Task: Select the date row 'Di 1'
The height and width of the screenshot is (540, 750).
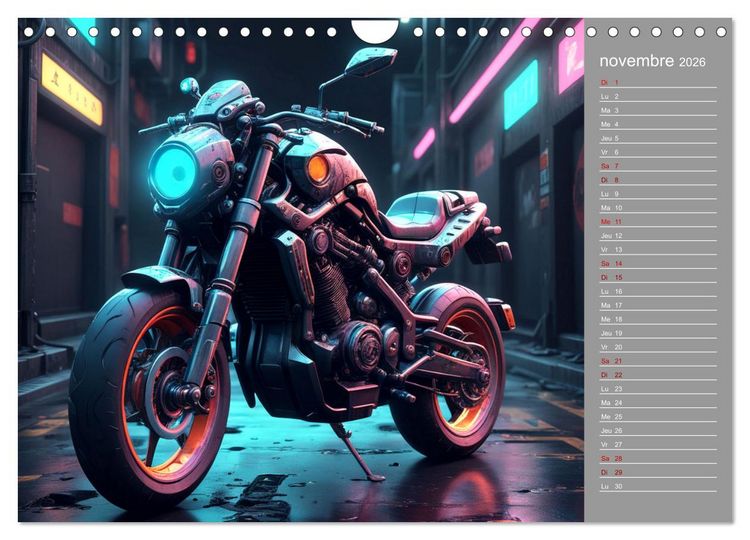Action: 658,82
